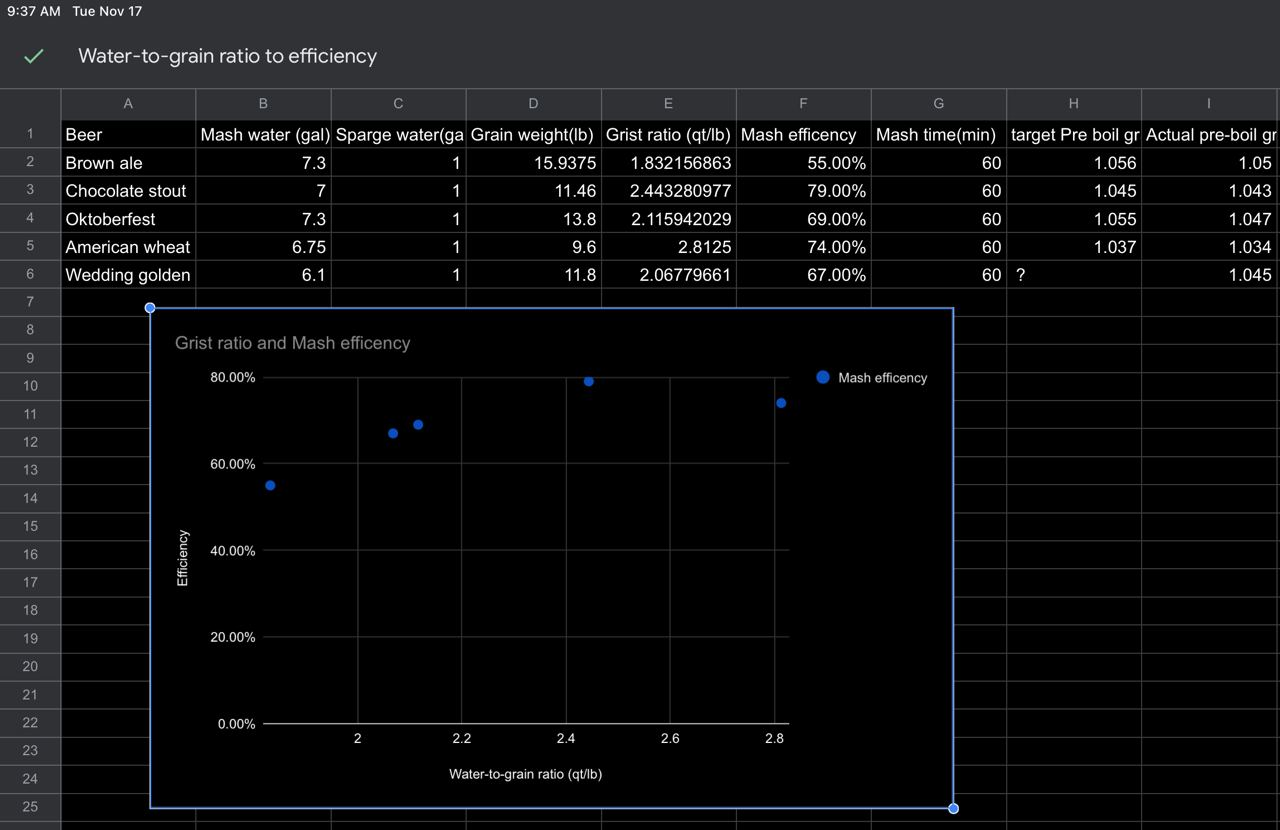Click the Wedding golden mash water '6.1'
This screenshot has width=1280, height=830.
(263, 274)
